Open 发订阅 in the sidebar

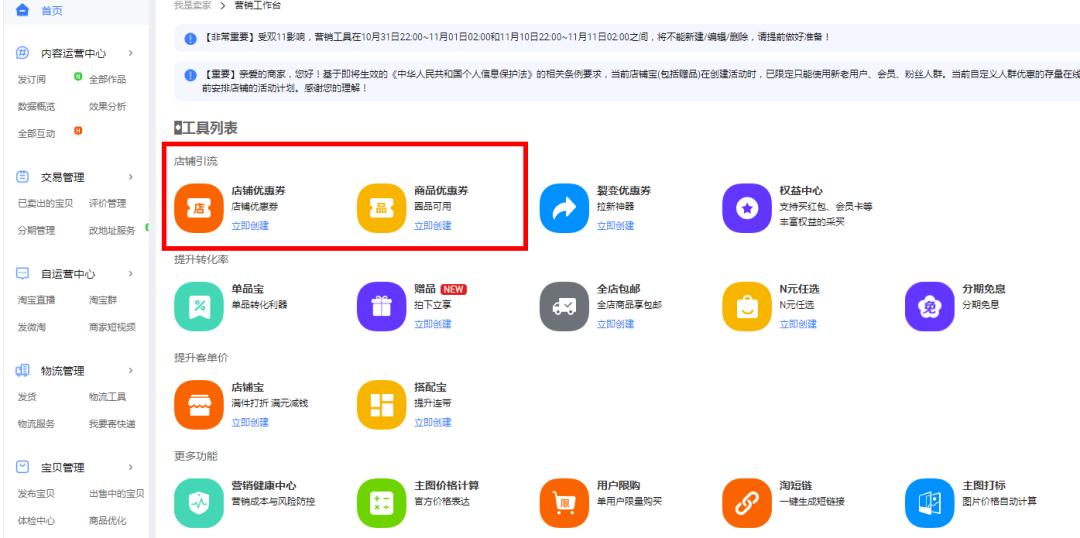[x=32, y=79]
